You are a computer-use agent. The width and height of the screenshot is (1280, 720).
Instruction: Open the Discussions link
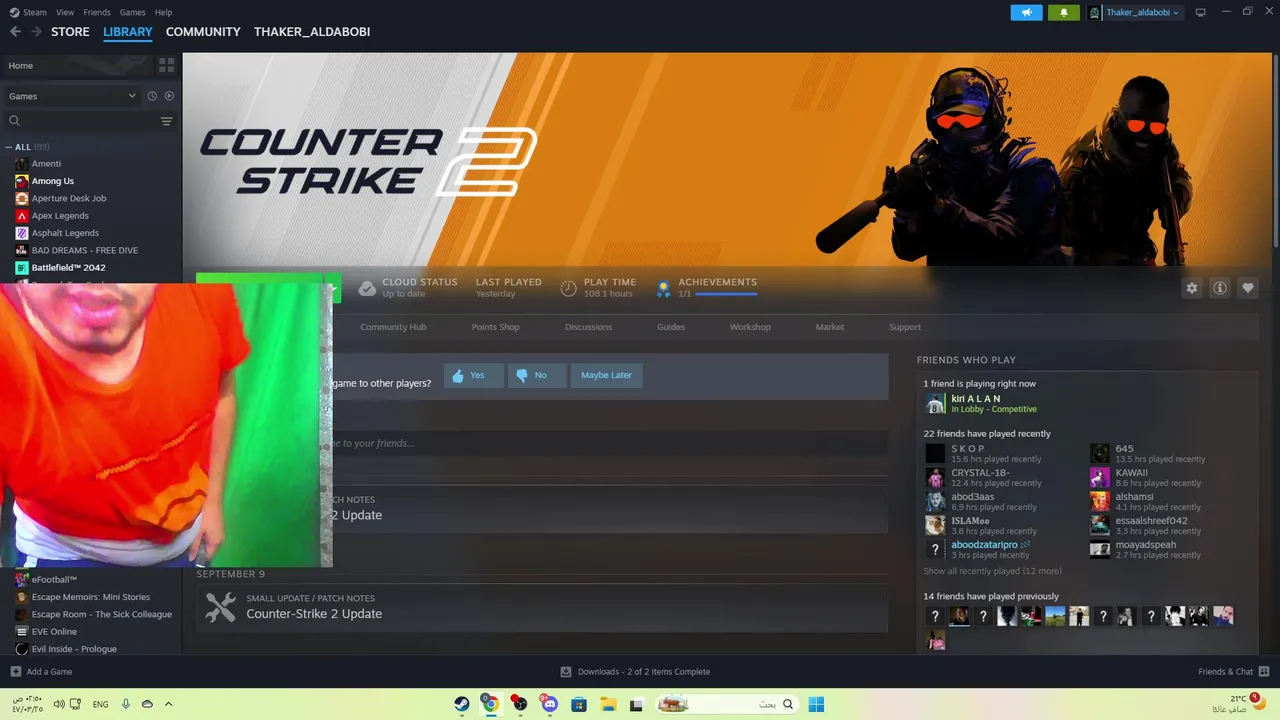click(588, 327)
